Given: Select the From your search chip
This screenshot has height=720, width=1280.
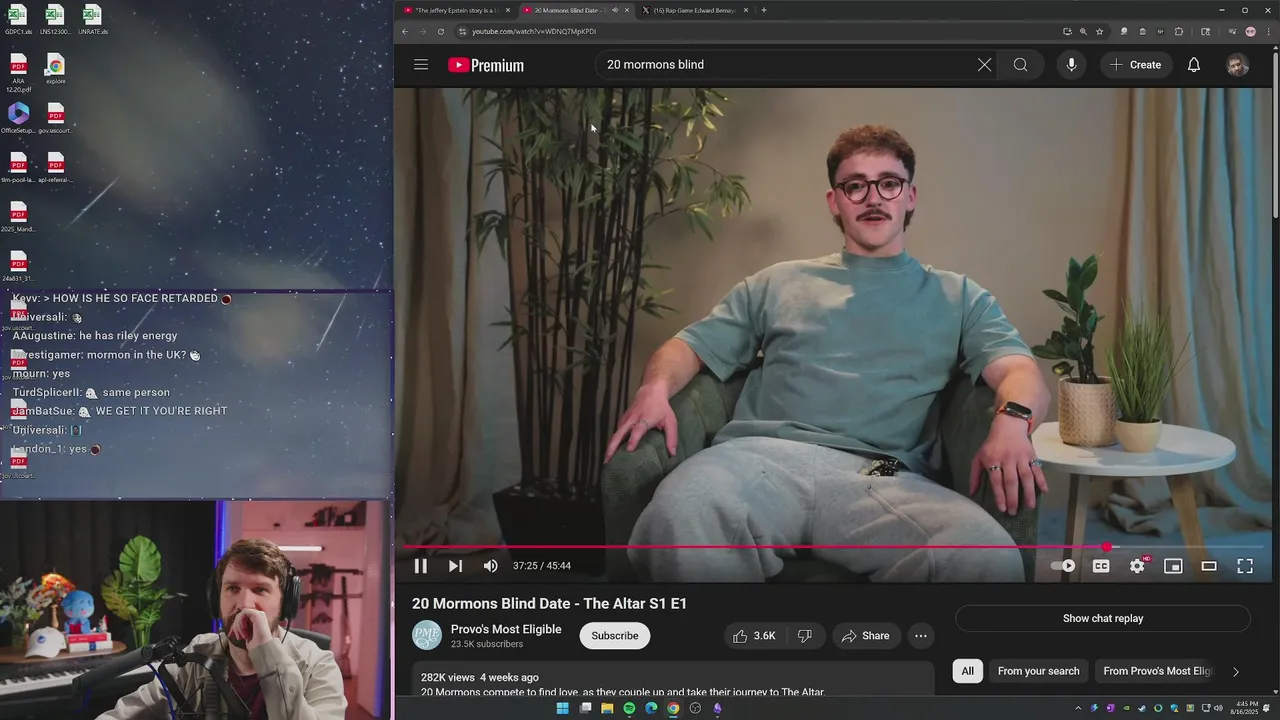Looking at the screenshot, I should 1038,671.
